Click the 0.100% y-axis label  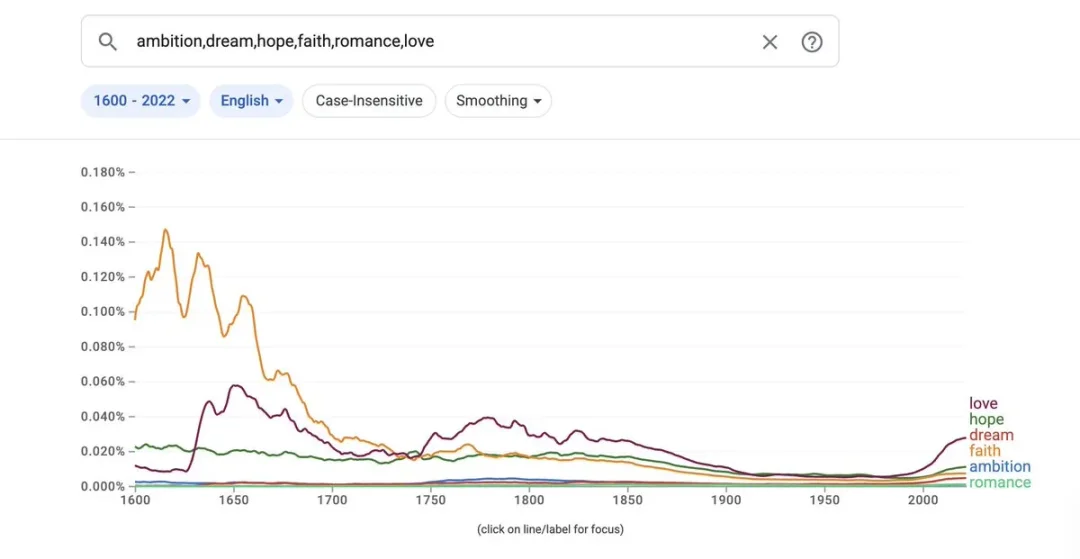[103, 312]
